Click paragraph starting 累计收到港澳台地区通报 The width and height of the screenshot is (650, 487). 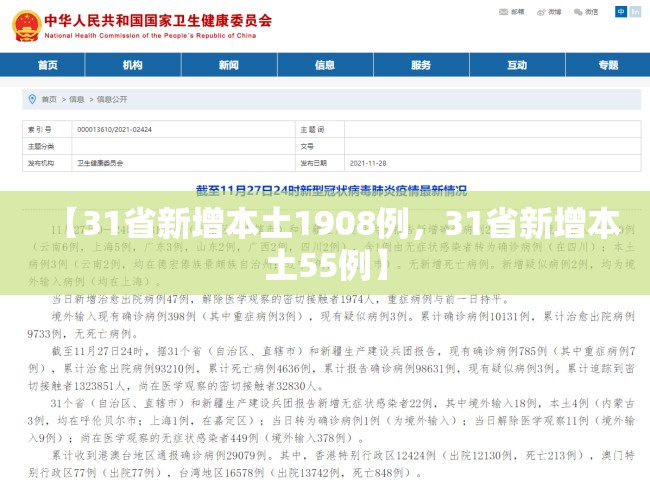coord(331,464)
